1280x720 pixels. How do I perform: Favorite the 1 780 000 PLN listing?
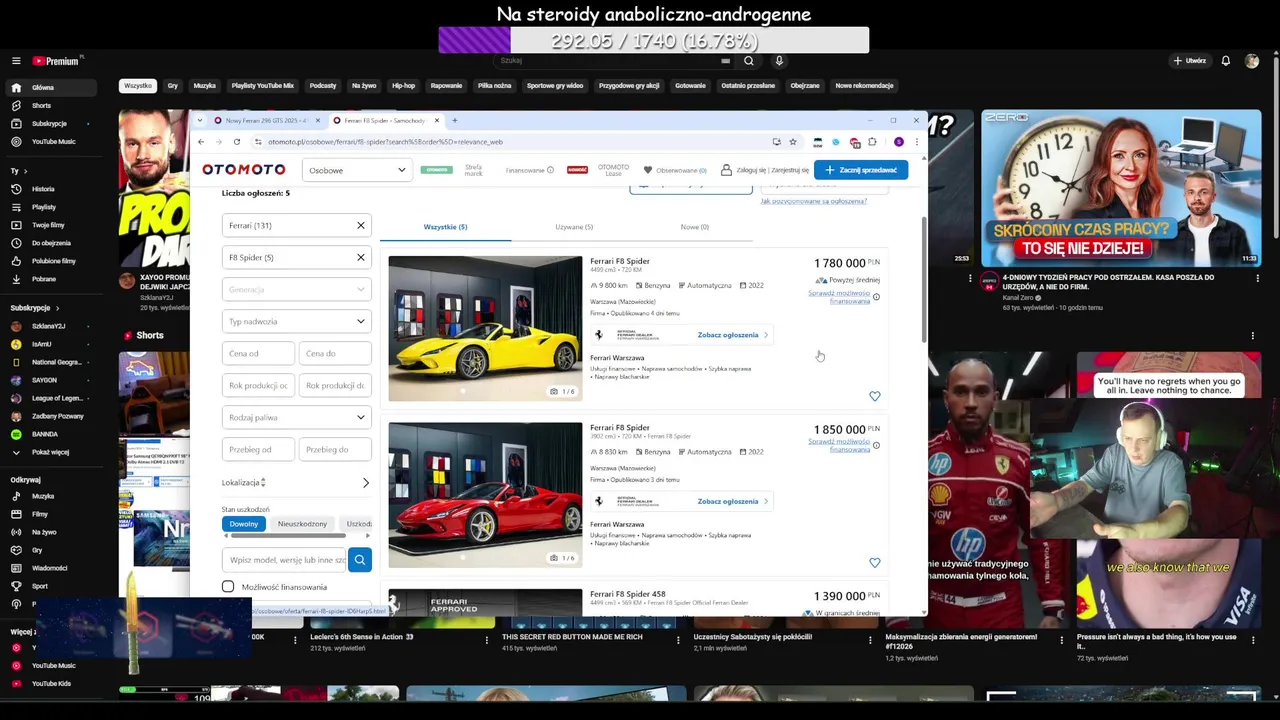coord(875,396)
